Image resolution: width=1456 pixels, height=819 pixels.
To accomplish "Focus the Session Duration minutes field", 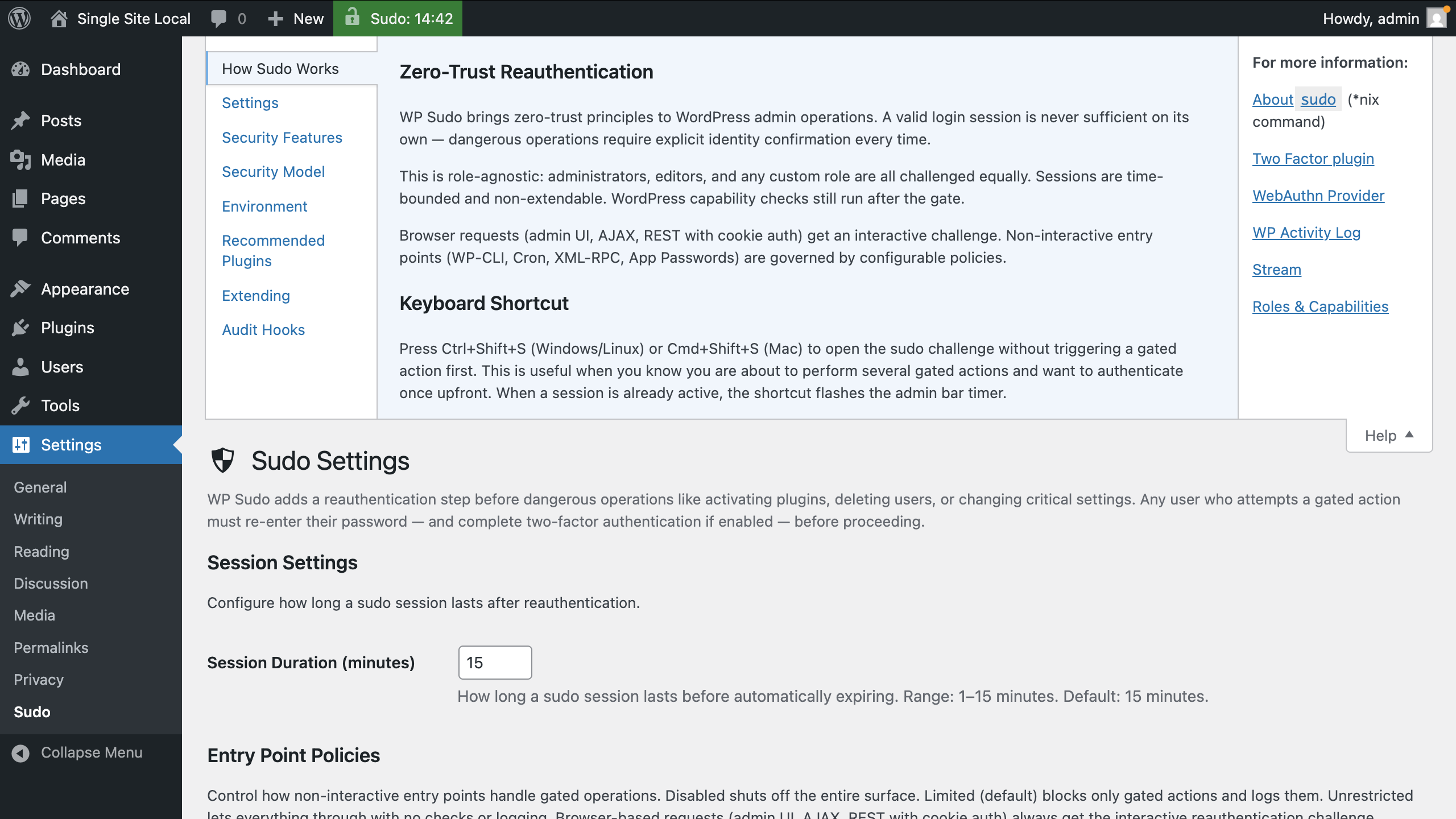I will point(495,663).
